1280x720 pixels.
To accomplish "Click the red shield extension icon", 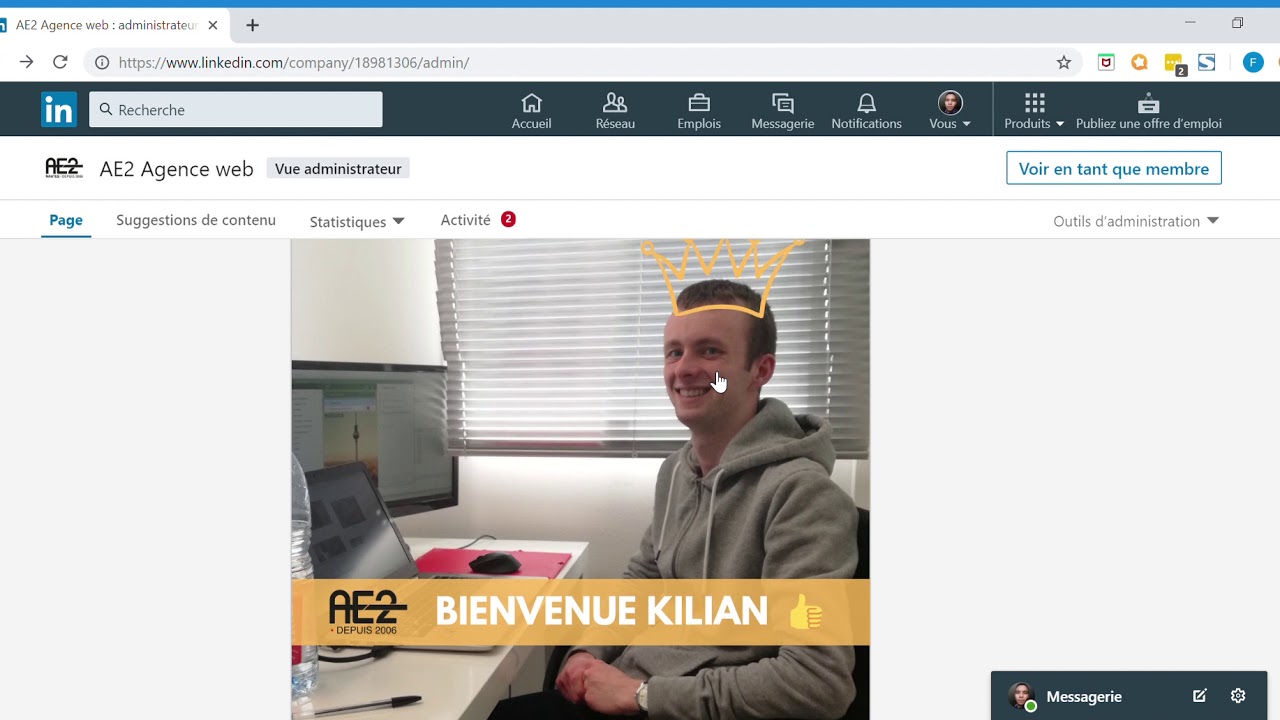I will click(1106, 62).
